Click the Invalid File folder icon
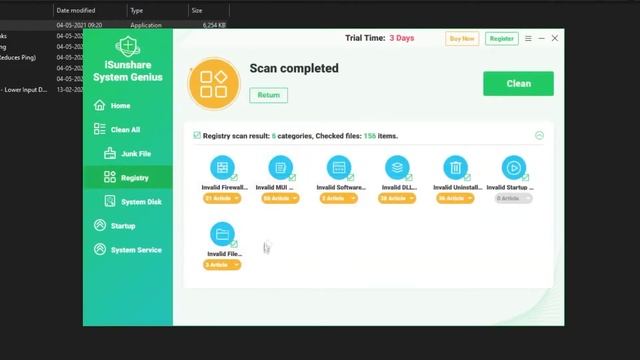 [222, 234]
